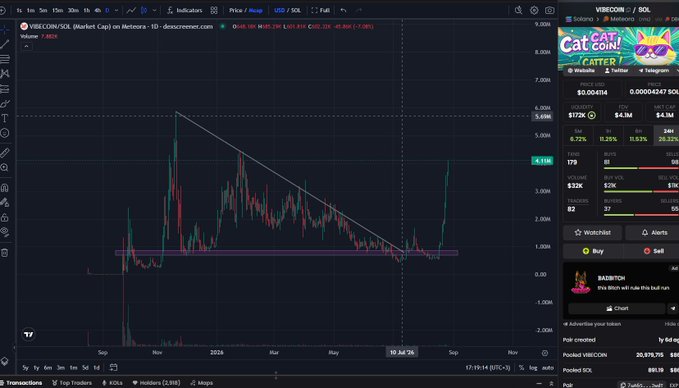Show 6m date range
The image size is (679, 388).
pyautogui.click(x=48, y=368)
